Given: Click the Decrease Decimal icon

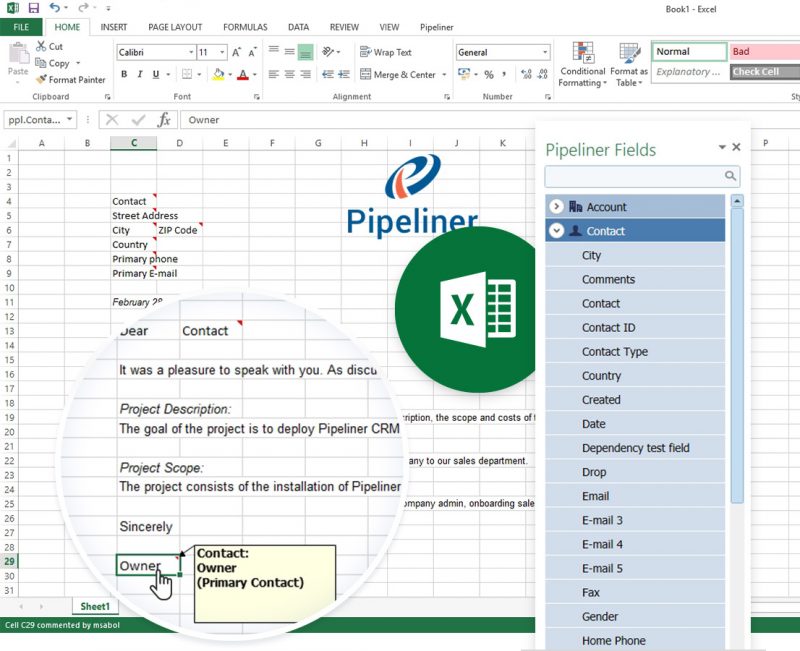Looking at the screenshot, I should point(543,74).
